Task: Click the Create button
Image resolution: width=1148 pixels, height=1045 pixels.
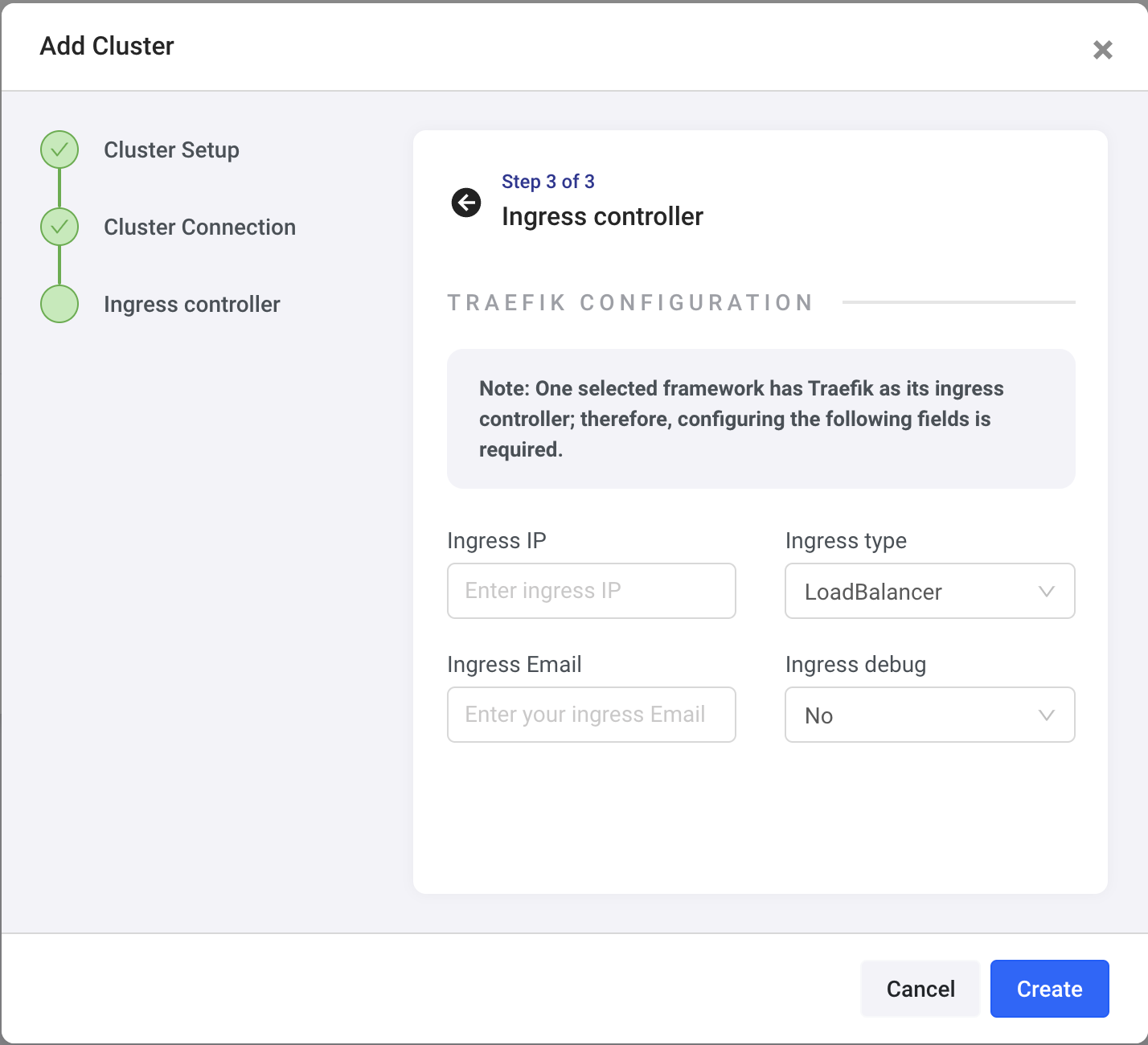Action: pyautogui.click(x=1050, y=989)
